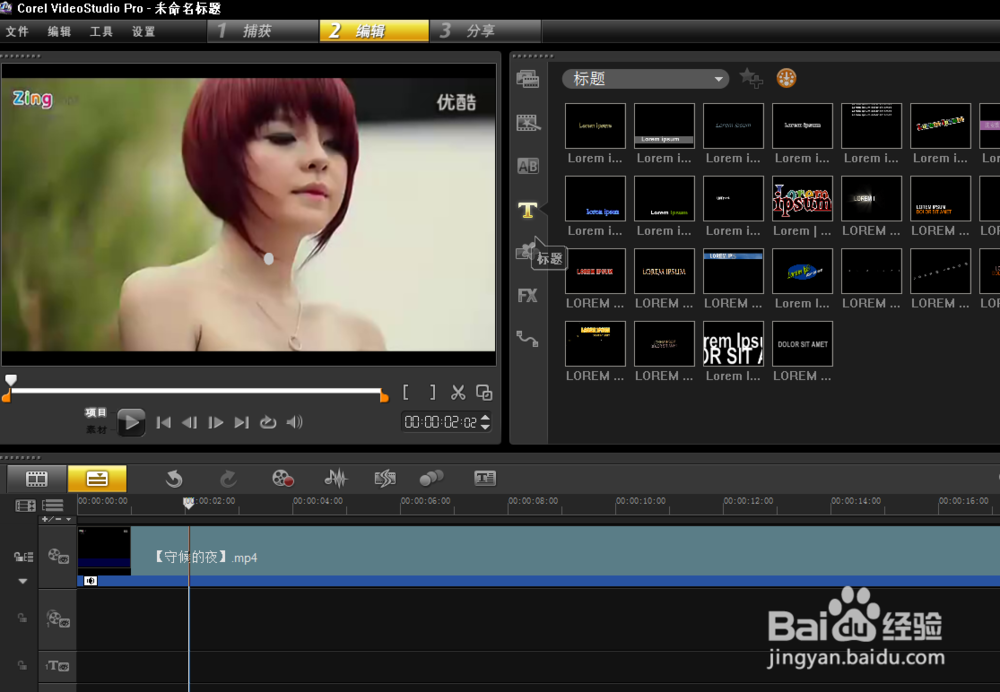Open the FX filter library icon
This screenshot has height=692, width=1000.
point(527,295)
